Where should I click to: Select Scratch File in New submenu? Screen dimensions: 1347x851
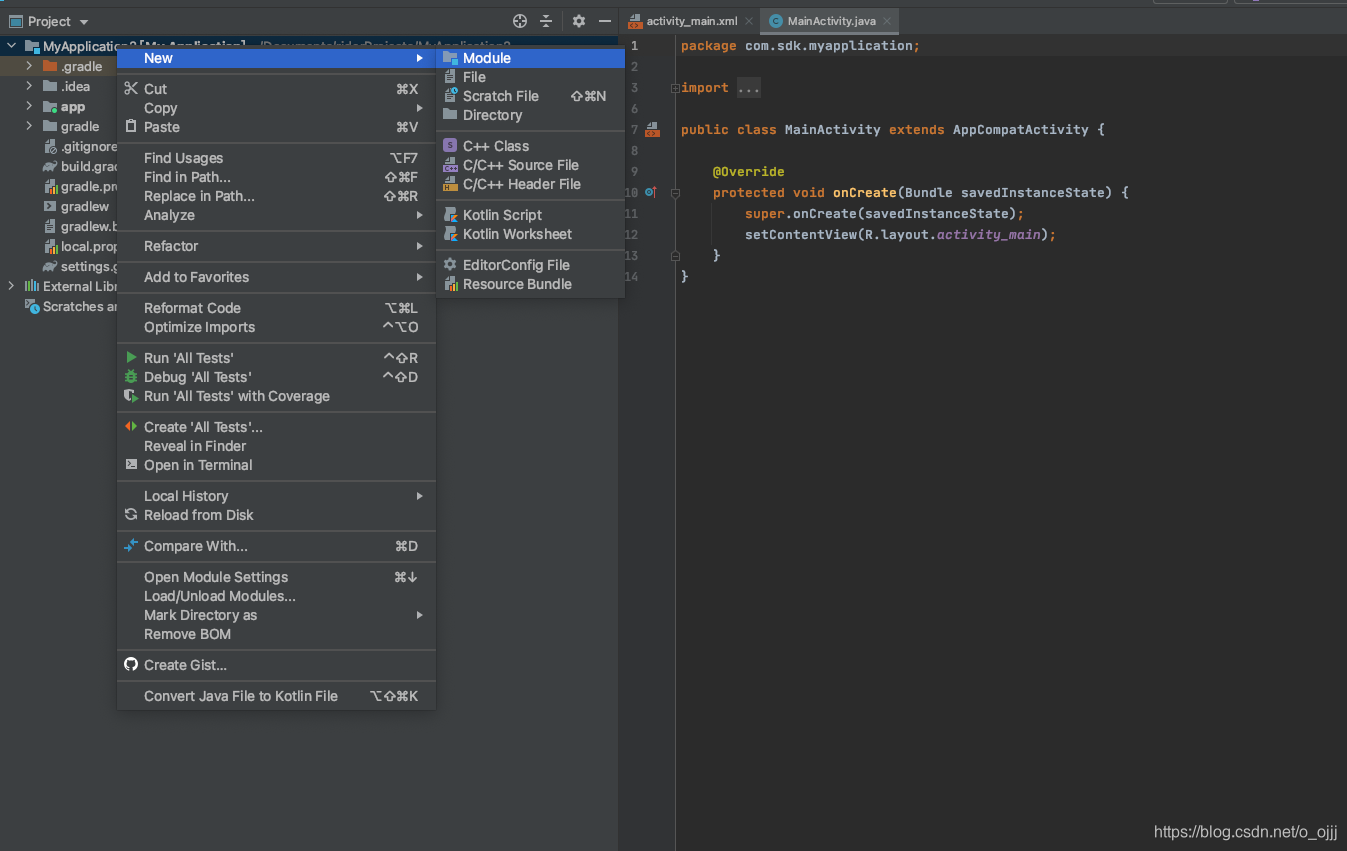pos(531,96)
